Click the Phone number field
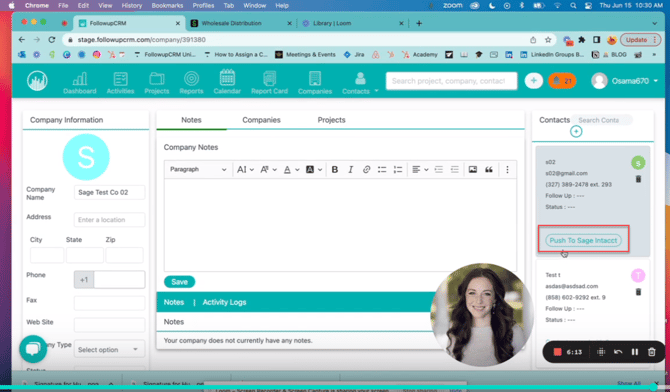This screenshot has height=392, width=670. (x=119, y=280)
